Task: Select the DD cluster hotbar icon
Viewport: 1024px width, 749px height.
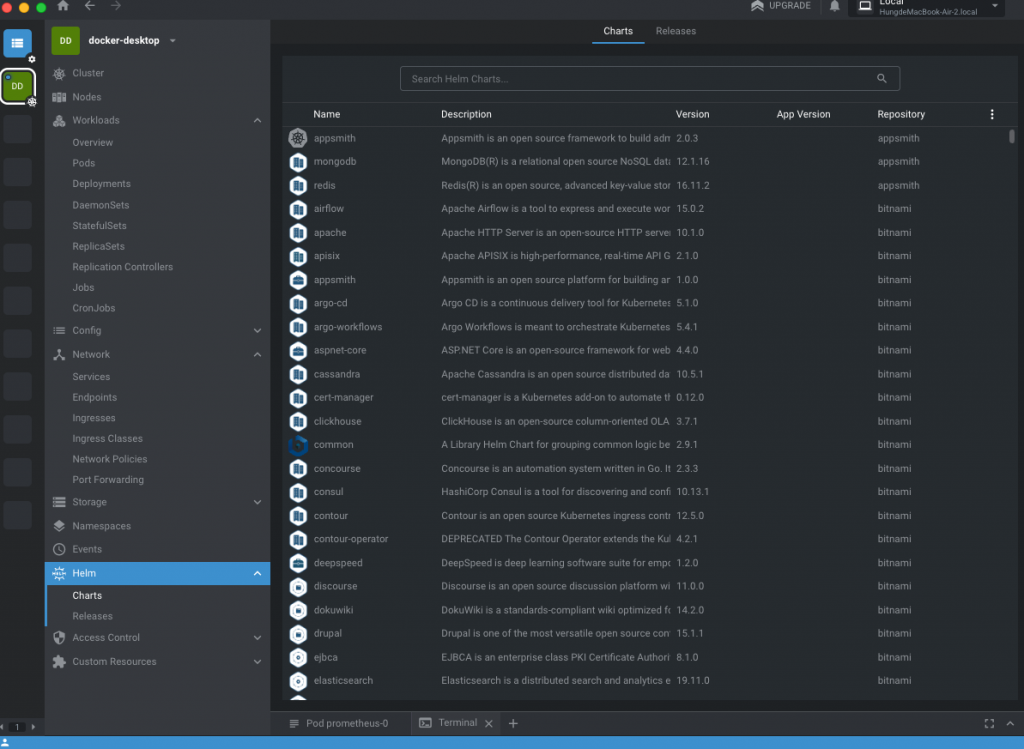Action: tap(18, 86)
